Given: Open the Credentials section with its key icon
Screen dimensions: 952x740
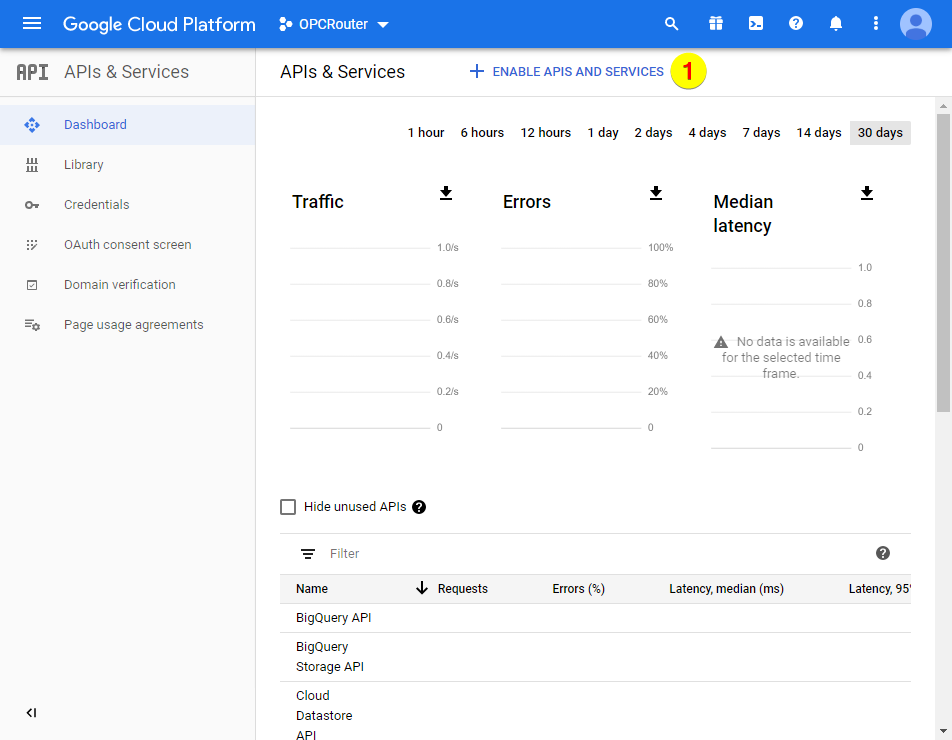Looking at the screenshot, I should click(96, 204).
